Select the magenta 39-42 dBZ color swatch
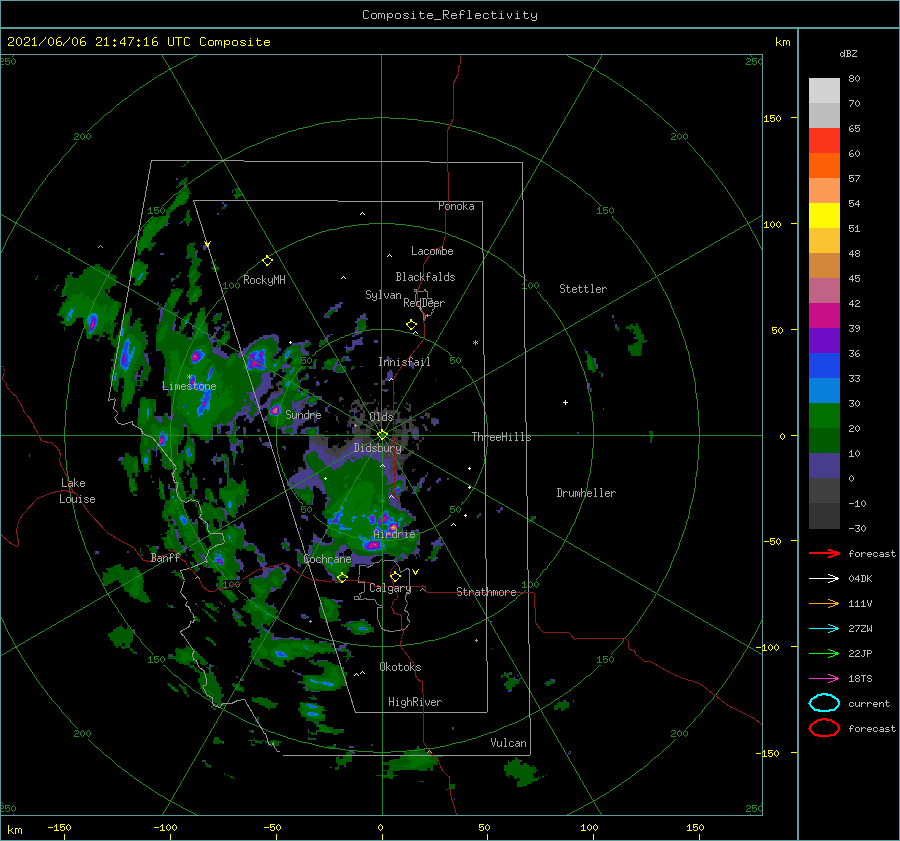The width and height of the screenshot is (900, 841). coord(824,316)
